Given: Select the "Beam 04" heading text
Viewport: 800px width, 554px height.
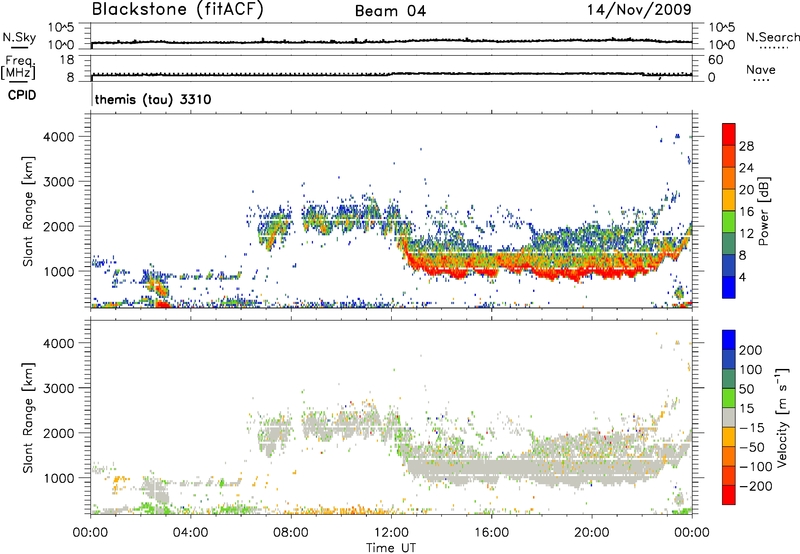Looking at the screenshot, I should 390,11.
